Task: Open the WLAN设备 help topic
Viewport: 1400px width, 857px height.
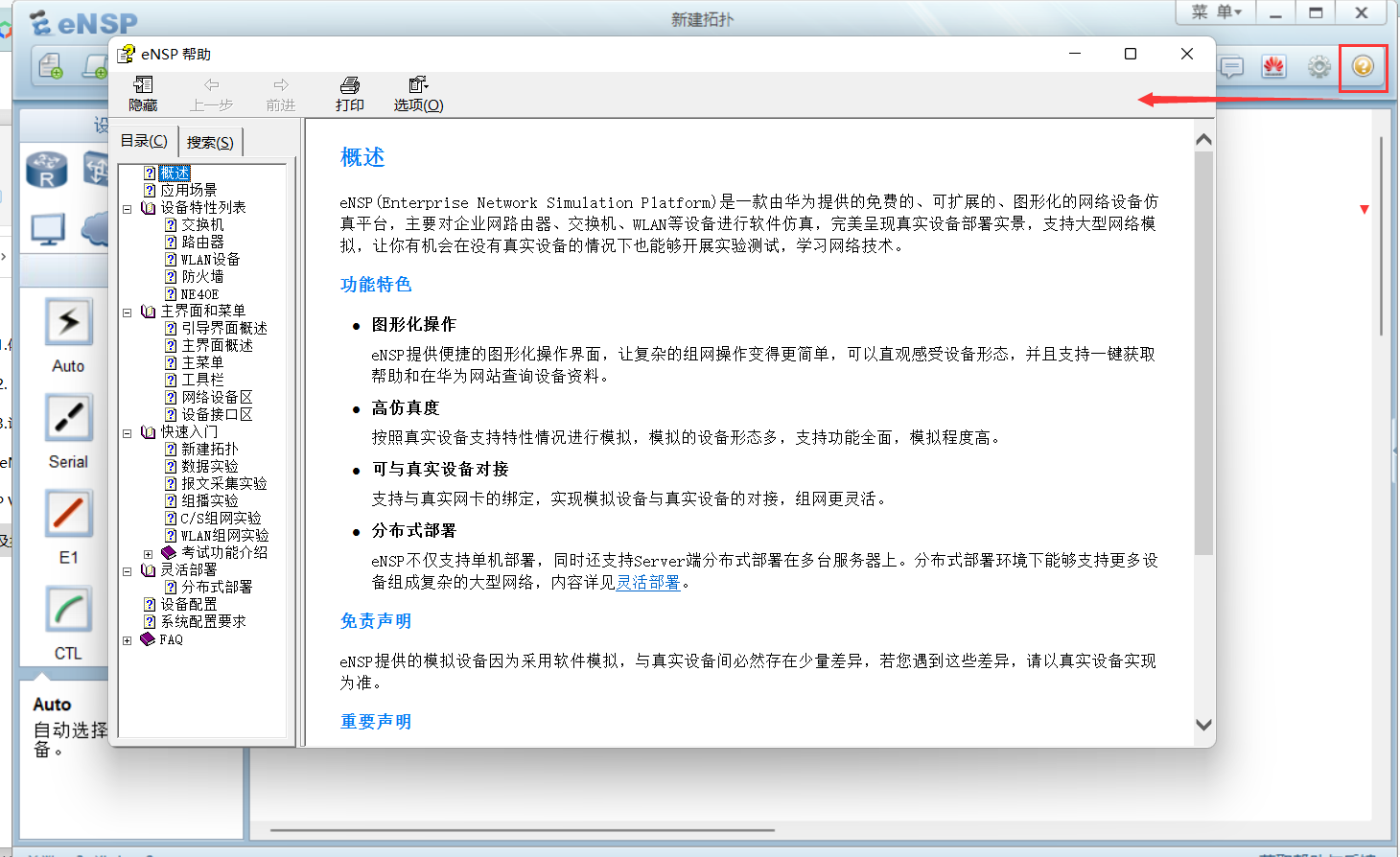Action: (x=210, y=259)
